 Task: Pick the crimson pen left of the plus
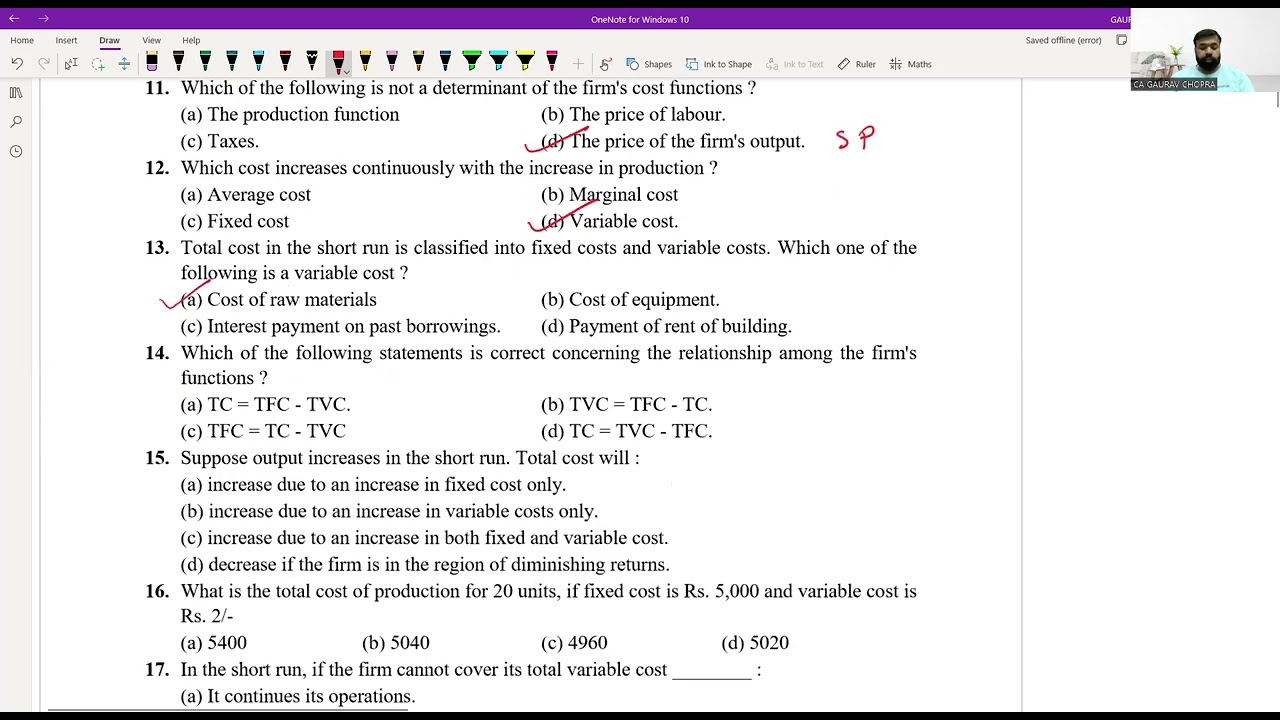[x=552, y=63]
